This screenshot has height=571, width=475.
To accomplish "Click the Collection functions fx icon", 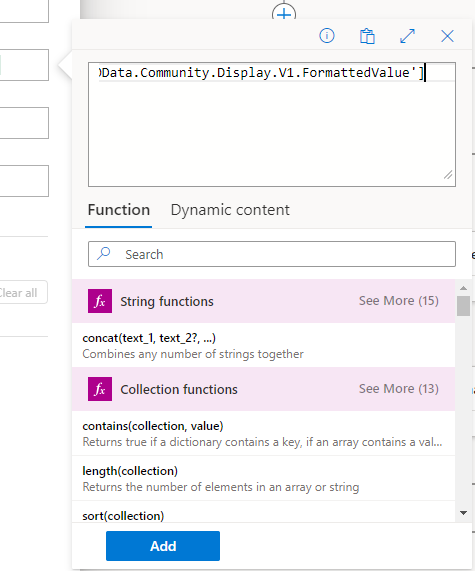I will [x=100, y=389].
